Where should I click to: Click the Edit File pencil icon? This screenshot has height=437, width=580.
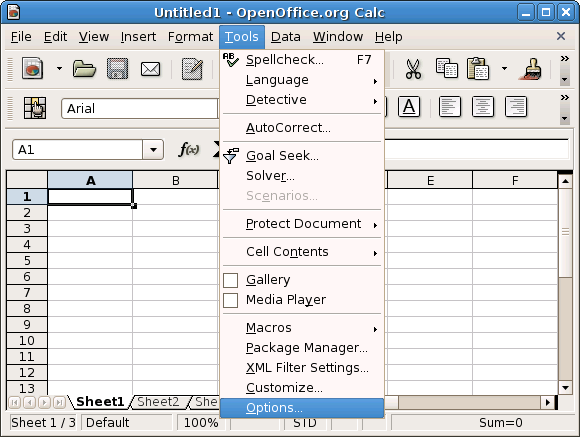(192, 69)
